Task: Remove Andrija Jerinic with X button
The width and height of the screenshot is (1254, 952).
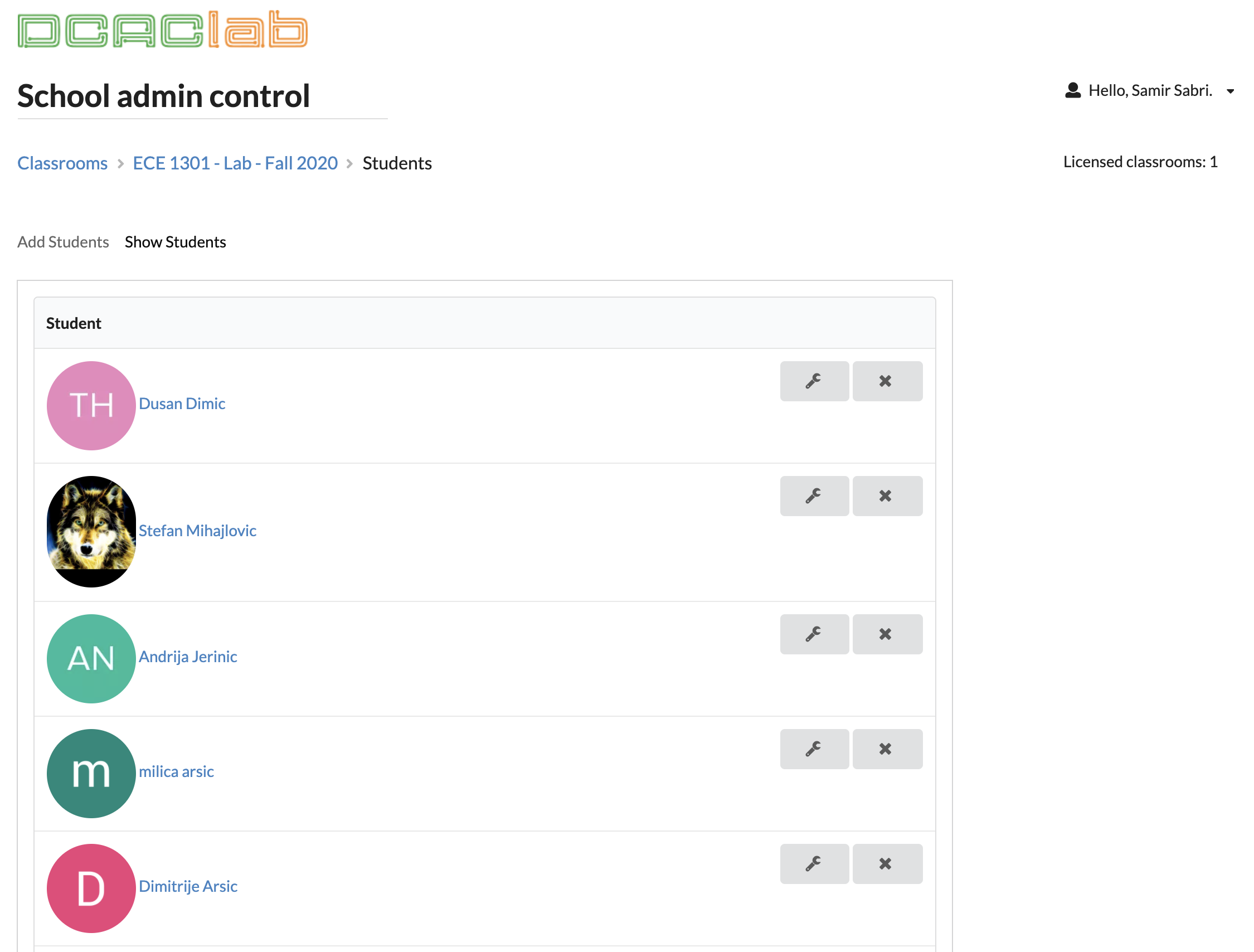Action: click(887, 634)
